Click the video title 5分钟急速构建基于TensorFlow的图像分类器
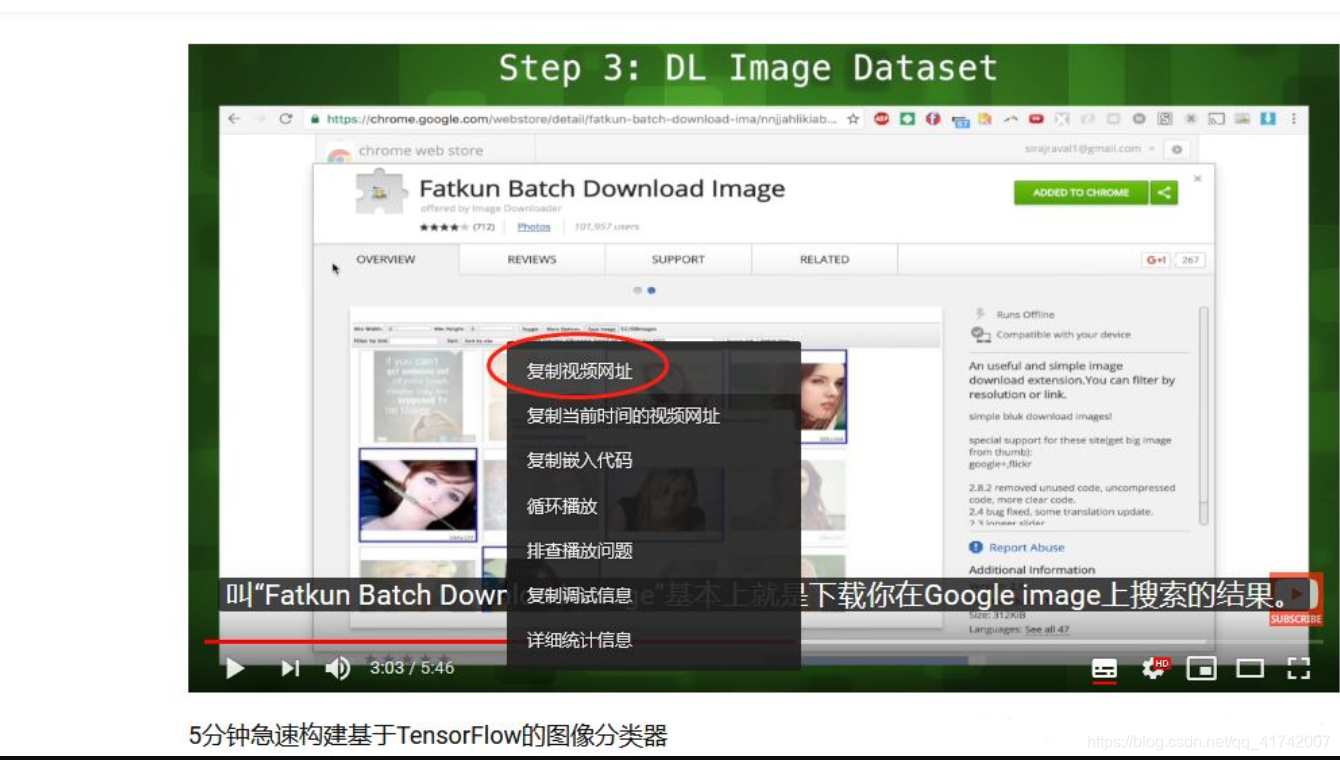Image resolution: width=1340 pixels, height=760 pixels. (428, 736)
